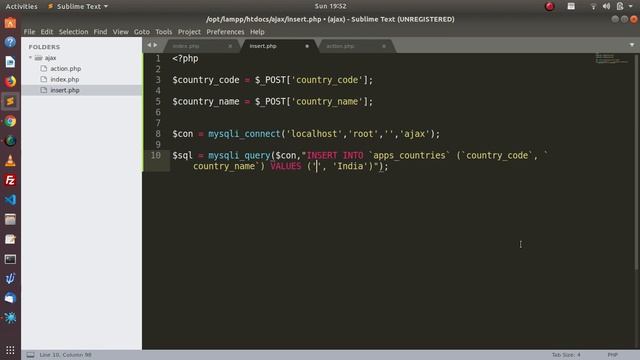This screenshot has width=640, height=360.
Task: Open the system menu arrow
Action: point(631,6)
